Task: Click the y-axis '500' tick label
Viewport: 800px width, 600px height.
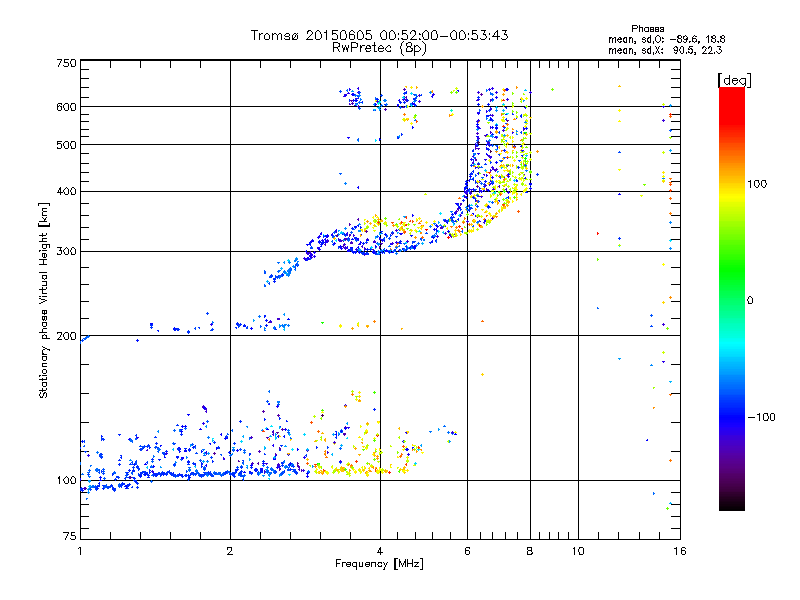Action: tap(66, 145)
